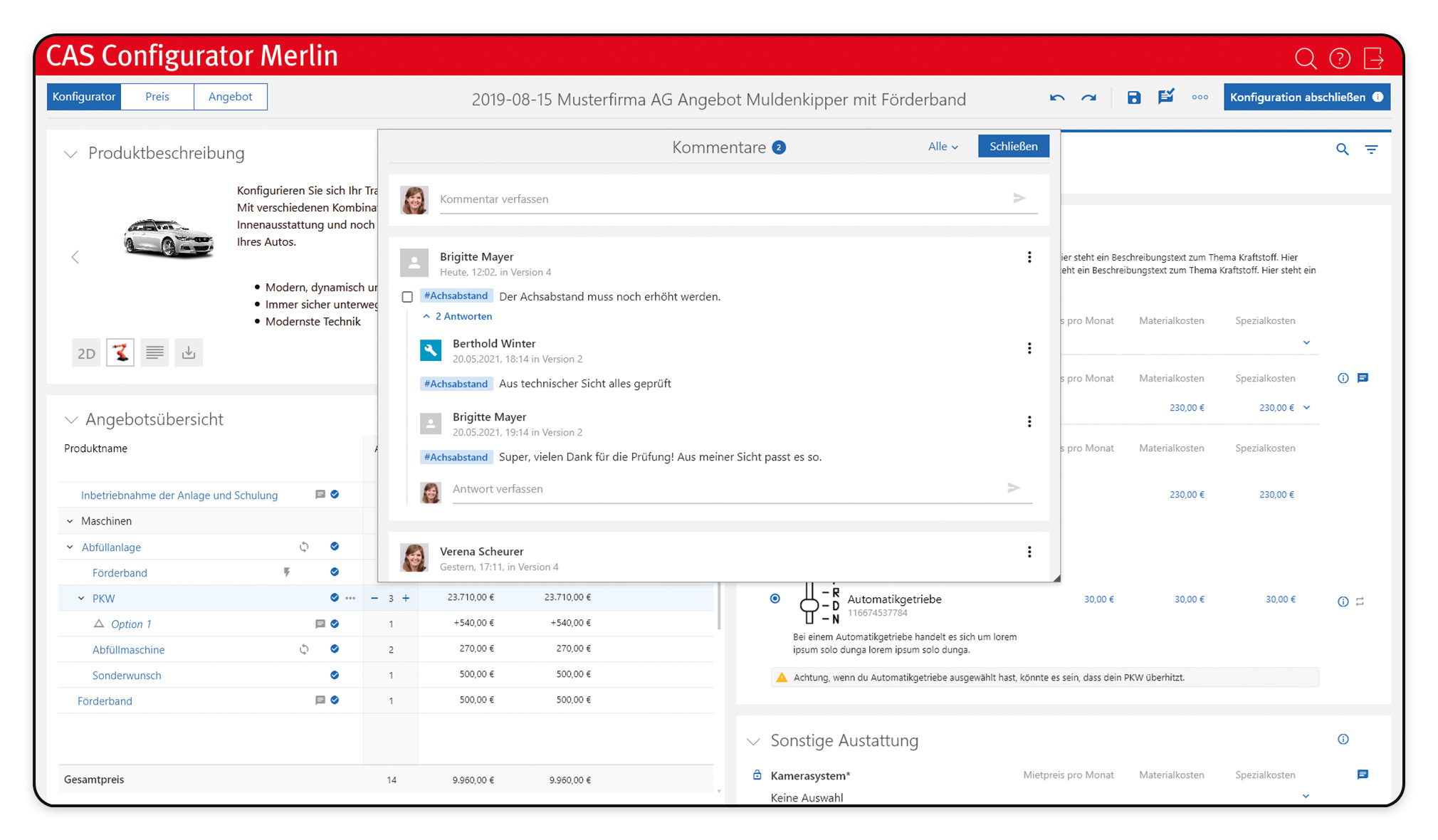
Task: Click the logout icon in header
Action: pos(1374,58)
